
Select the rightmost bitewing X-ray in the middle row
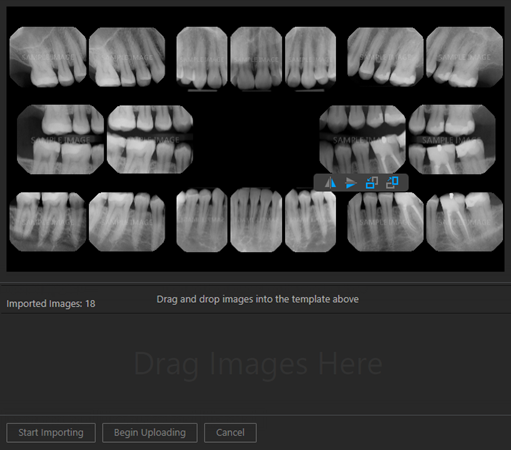(x=452, y=139)
